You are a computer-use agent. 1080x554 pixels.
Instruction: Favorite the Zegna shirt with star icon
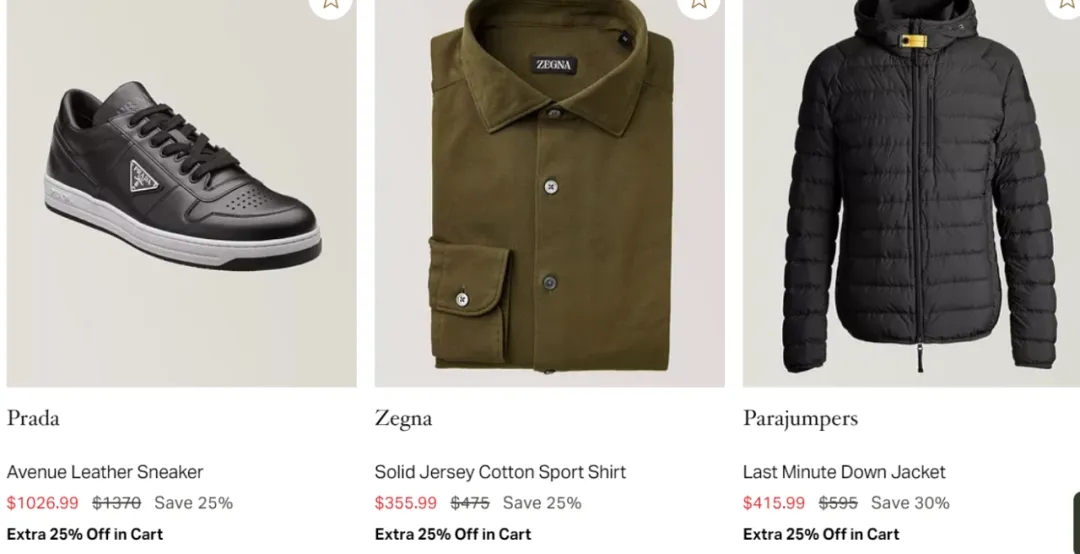click(x=698, y=4)
